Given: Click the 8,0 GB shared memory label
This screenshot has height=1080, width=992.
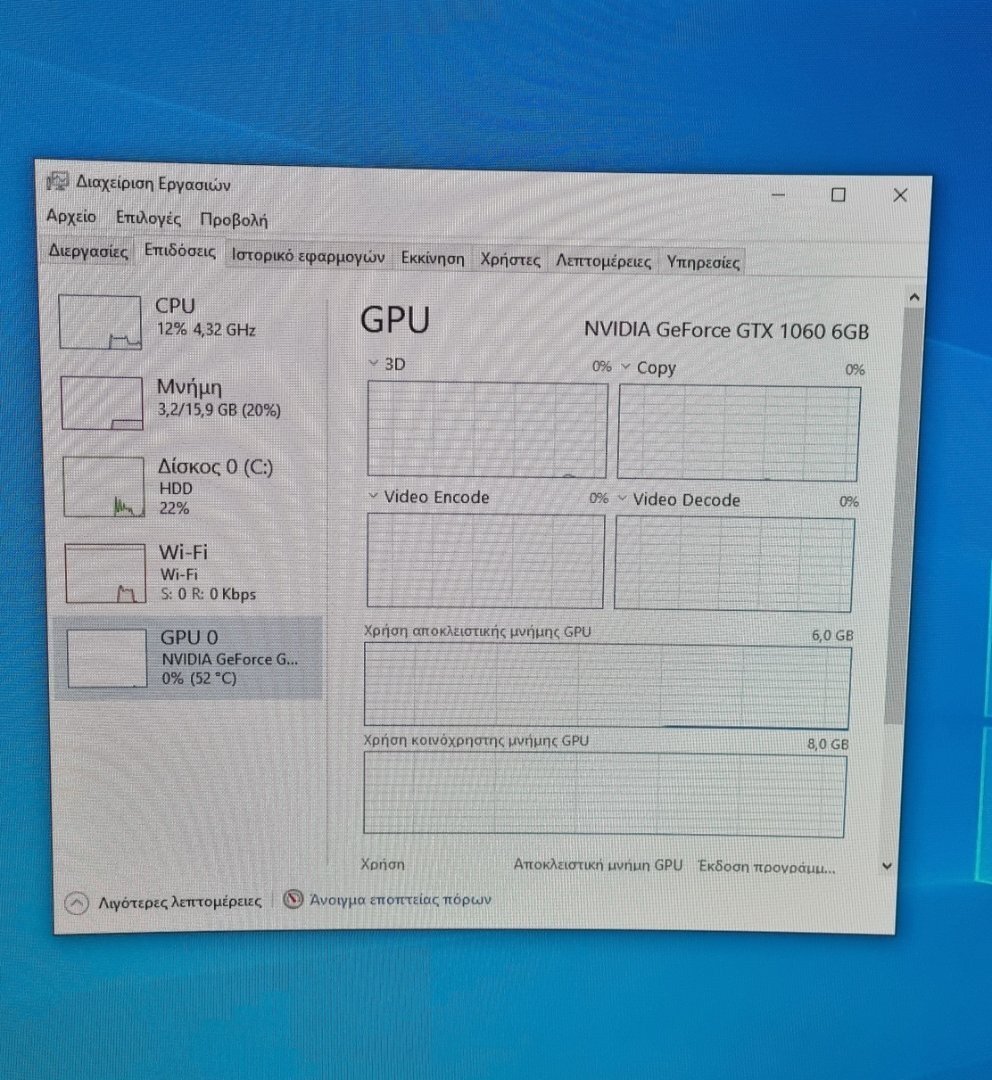Looking at the screenshot, I should [828, 744].
